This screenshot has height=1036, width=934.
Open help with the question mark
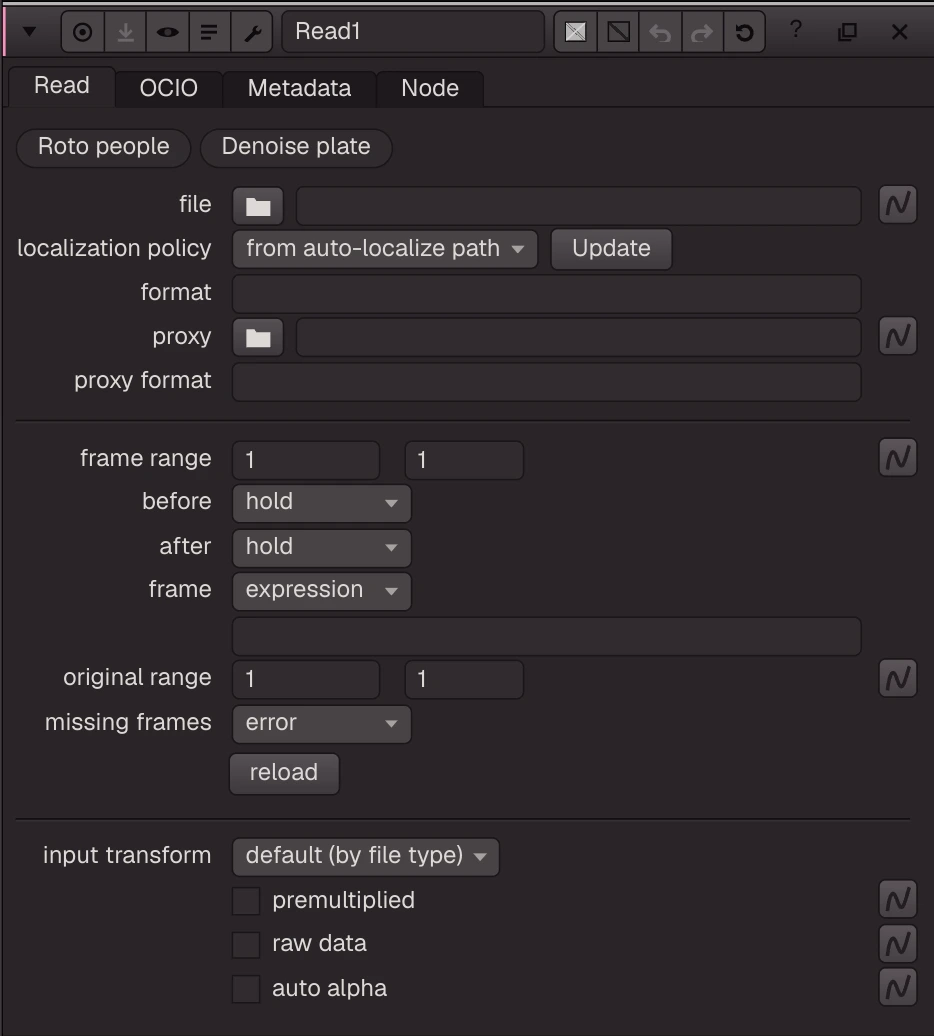(796, 30)
